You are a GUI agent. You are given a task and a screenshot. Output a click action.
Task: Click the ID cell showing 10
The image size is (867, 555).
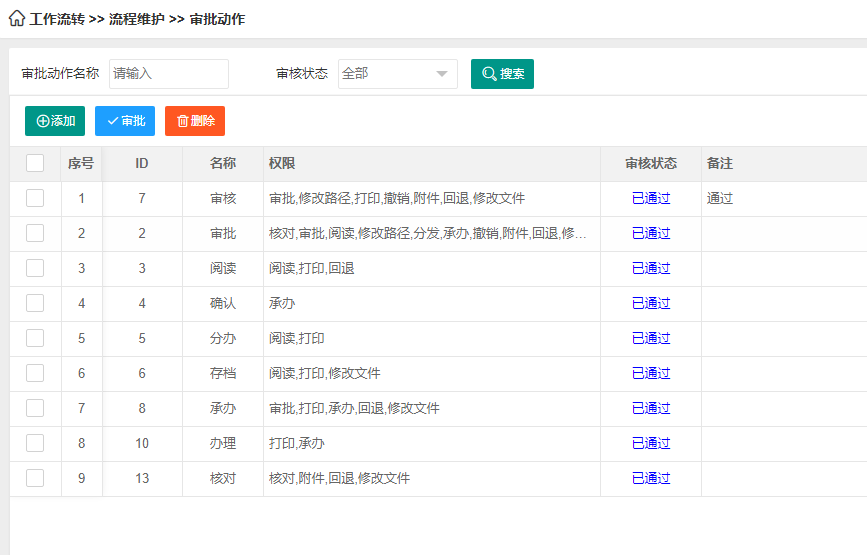pyautogui.click(x=142, y=443)
